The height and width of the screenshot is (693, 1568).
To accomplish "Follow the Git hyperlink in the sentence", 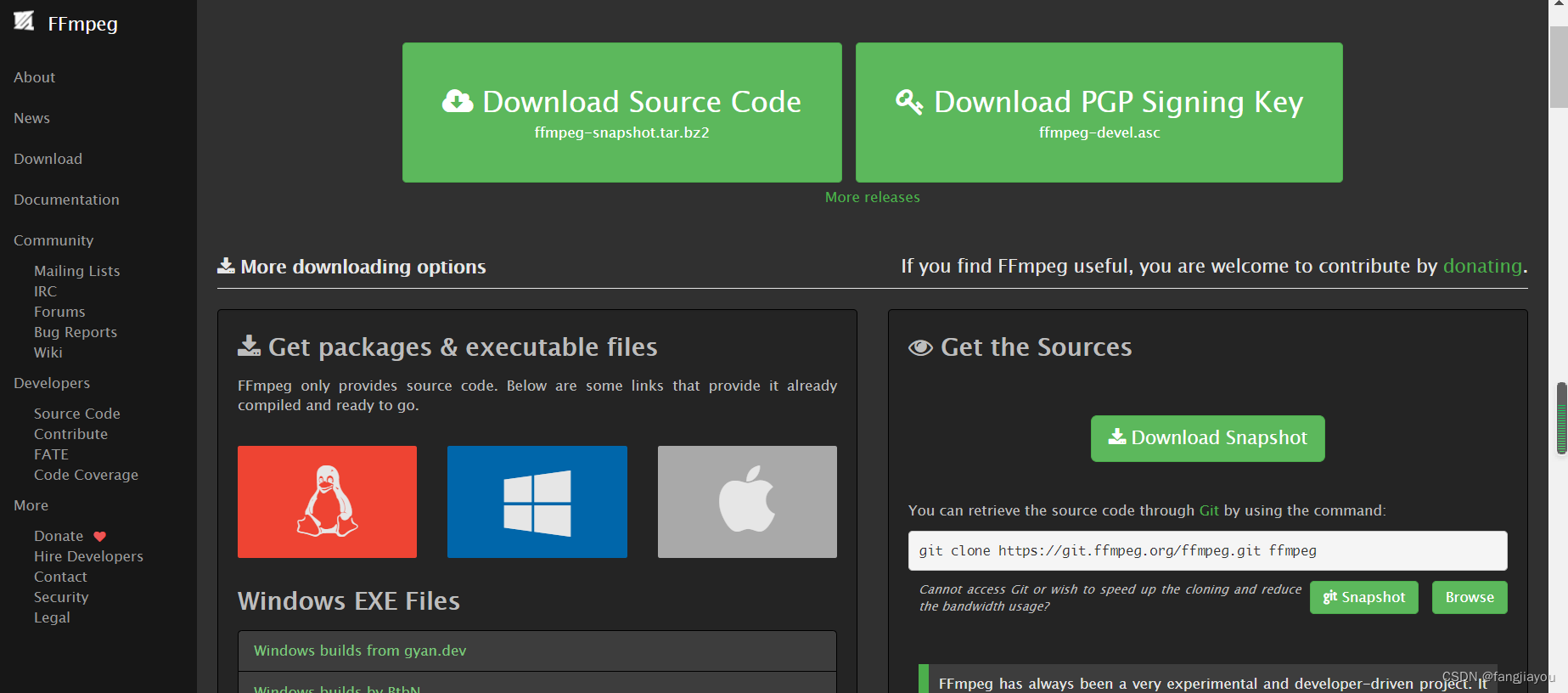I will [1209, 510].
